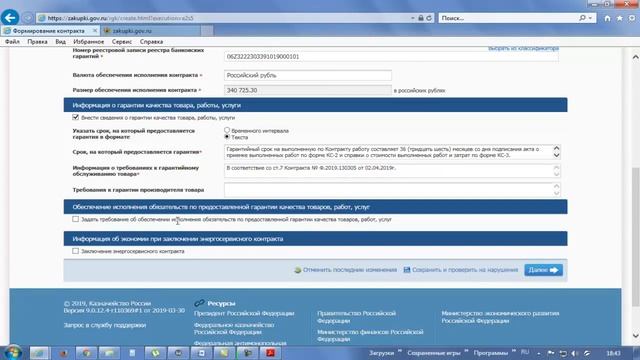Click the page scrollbar down arrow
640x360 pixels.
(635, 336)
